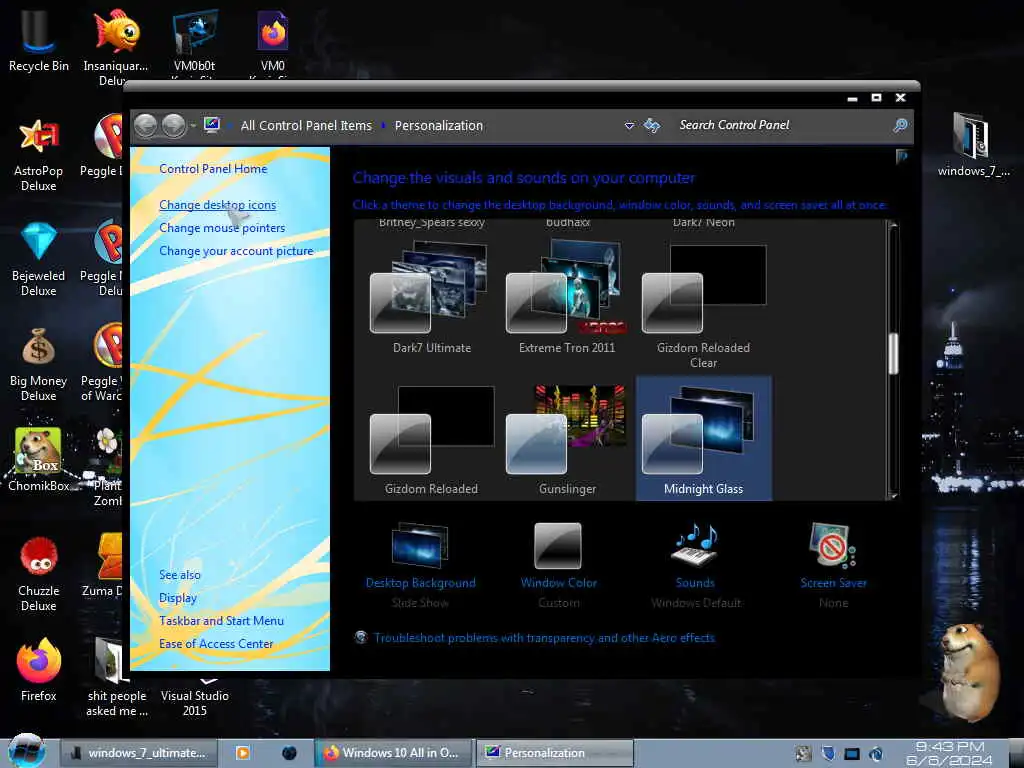Screen dimensions: 1024x768
Task: Select the Midnight Glass theme
Action: tap(703, 438)
